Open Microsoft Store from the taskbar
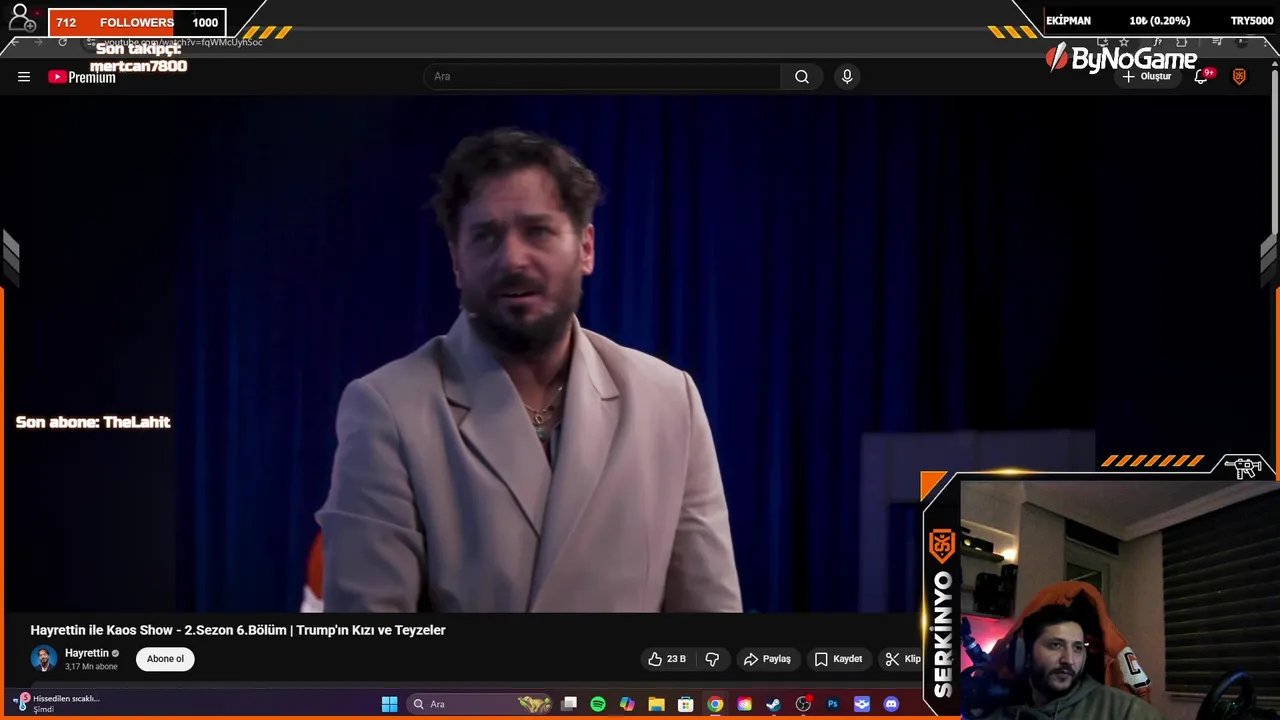This screenshot has width=1280, height=720. 686,704
